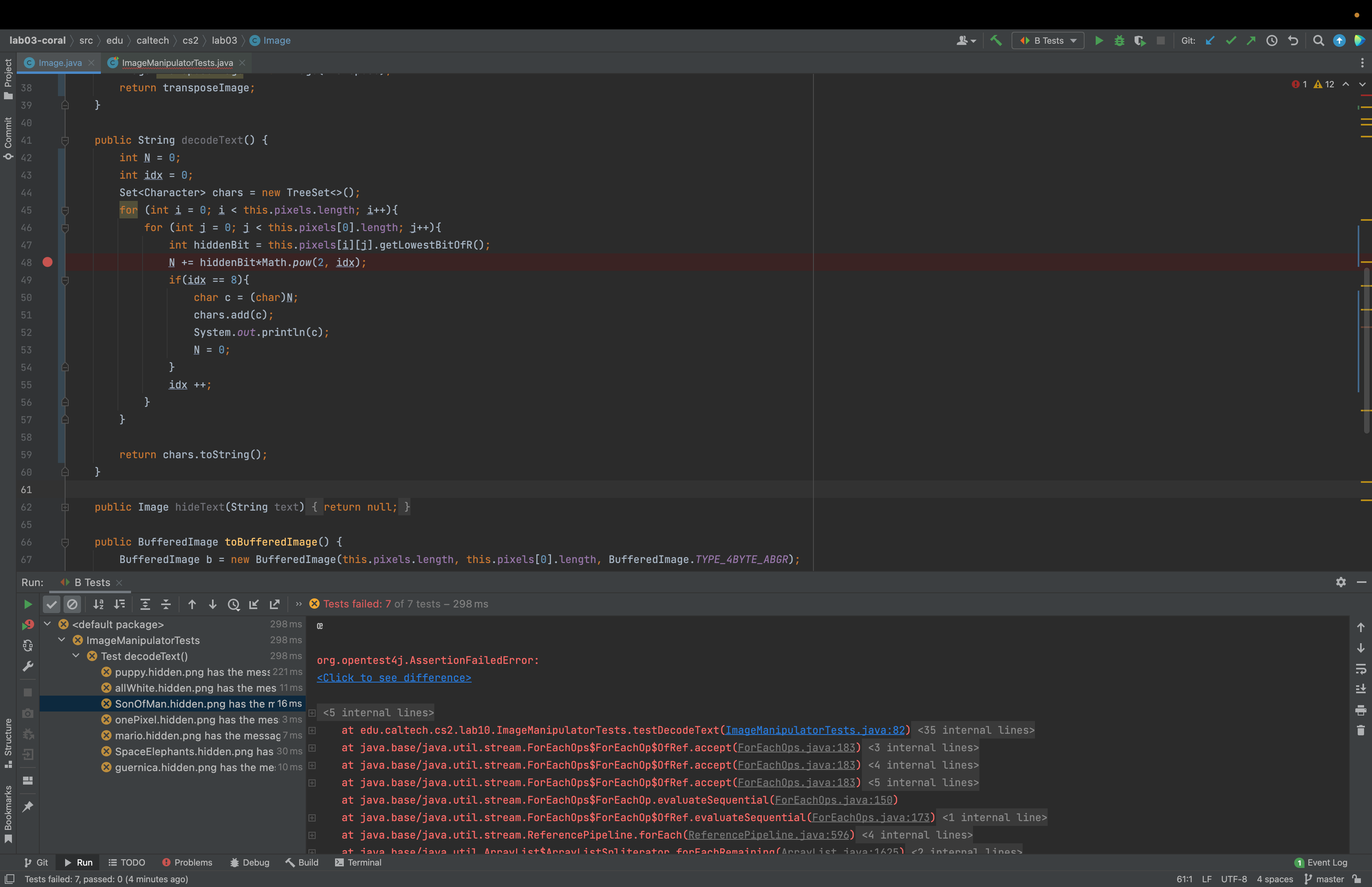Rerun failed tests icon in Run panel
The image size is (1372, 887).
(x=28, y=625)
